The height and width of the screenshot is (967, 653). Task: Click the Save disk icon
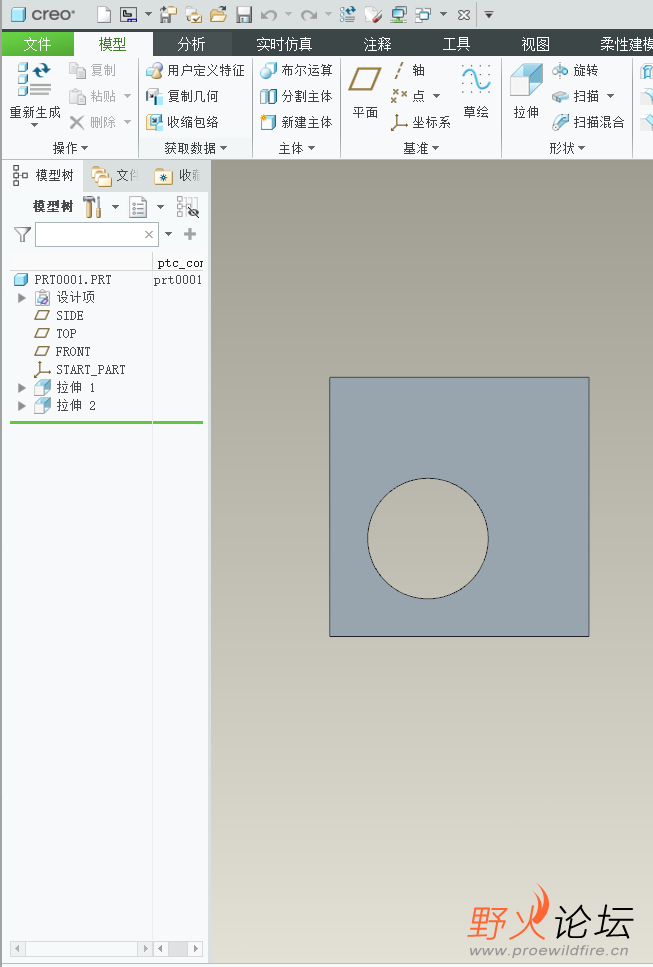244,14
